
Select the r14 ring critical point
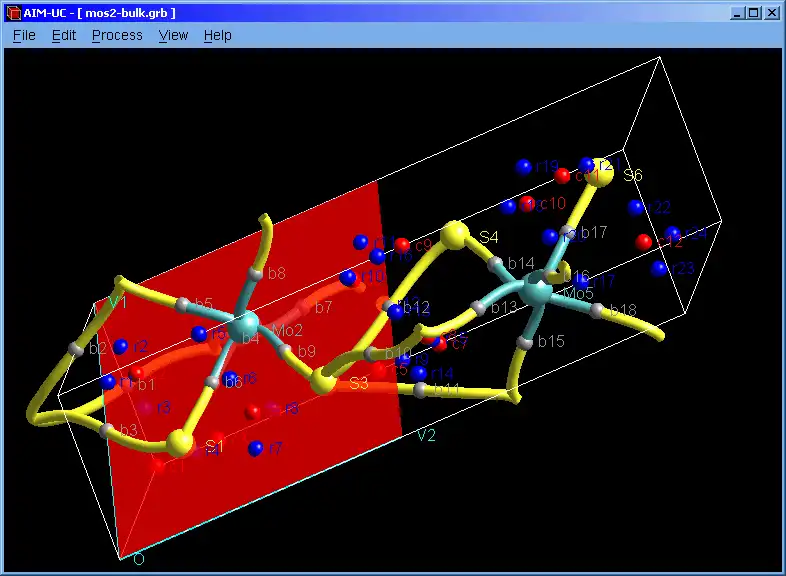419,372
